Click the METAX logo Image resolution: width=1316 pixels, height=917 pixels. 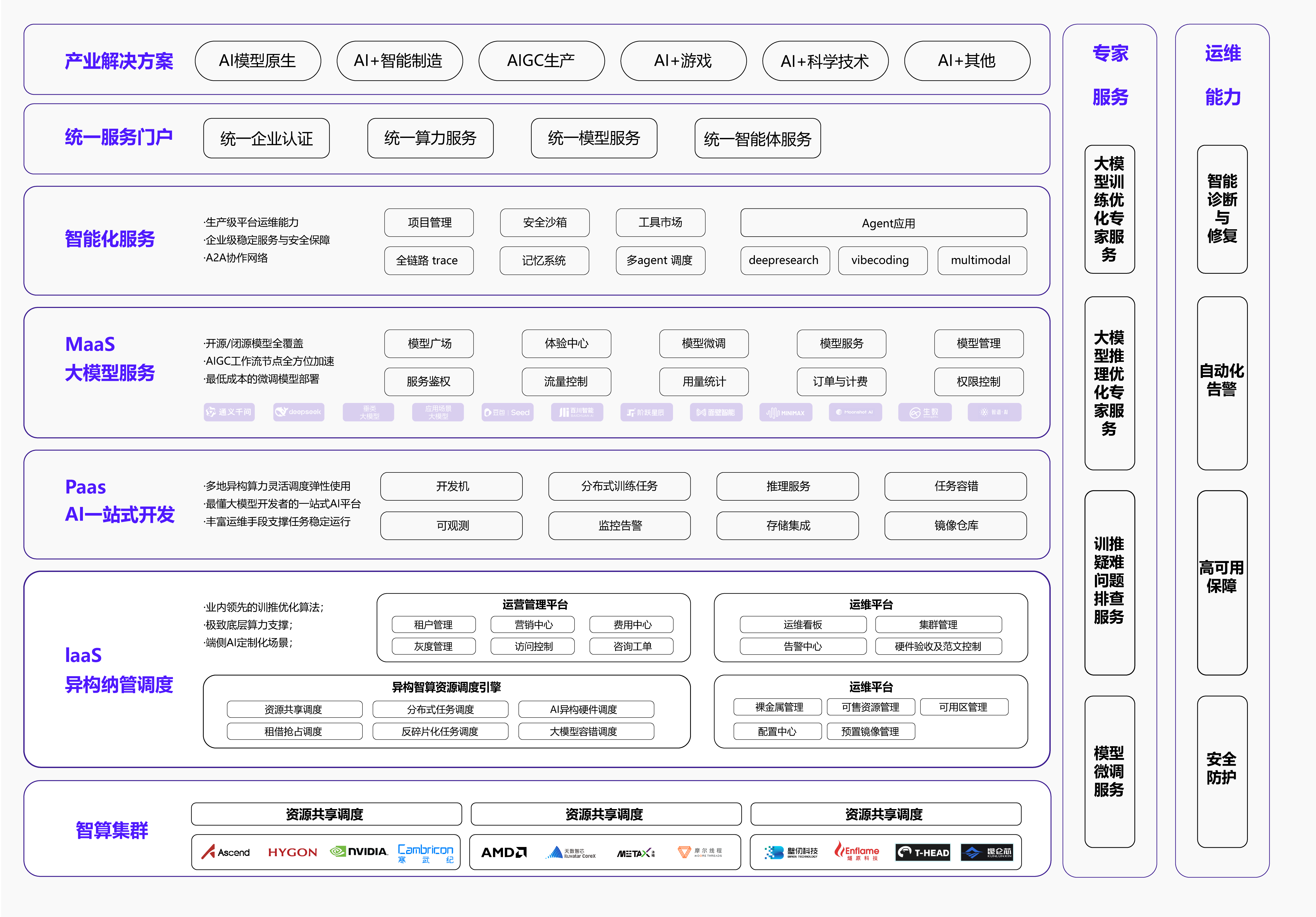(636, 853)
